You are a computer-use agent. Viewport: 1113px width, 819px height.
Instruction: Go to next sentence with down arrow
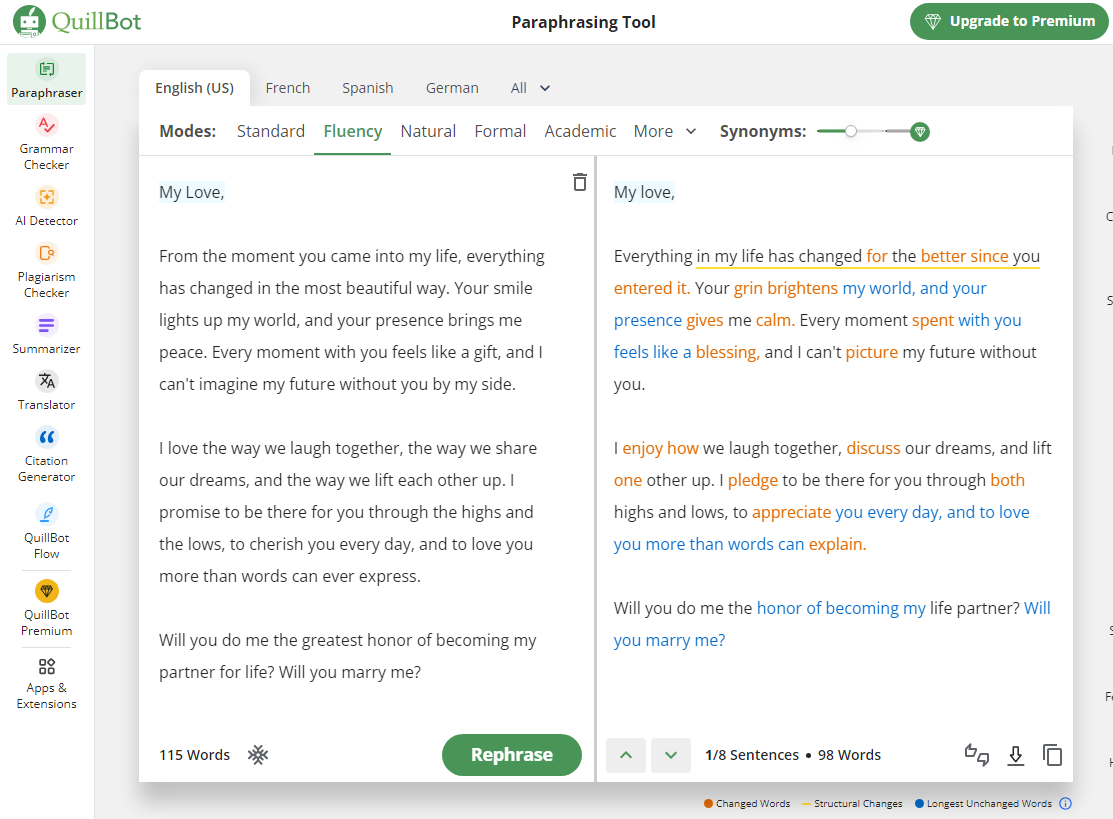click(671, 755)
